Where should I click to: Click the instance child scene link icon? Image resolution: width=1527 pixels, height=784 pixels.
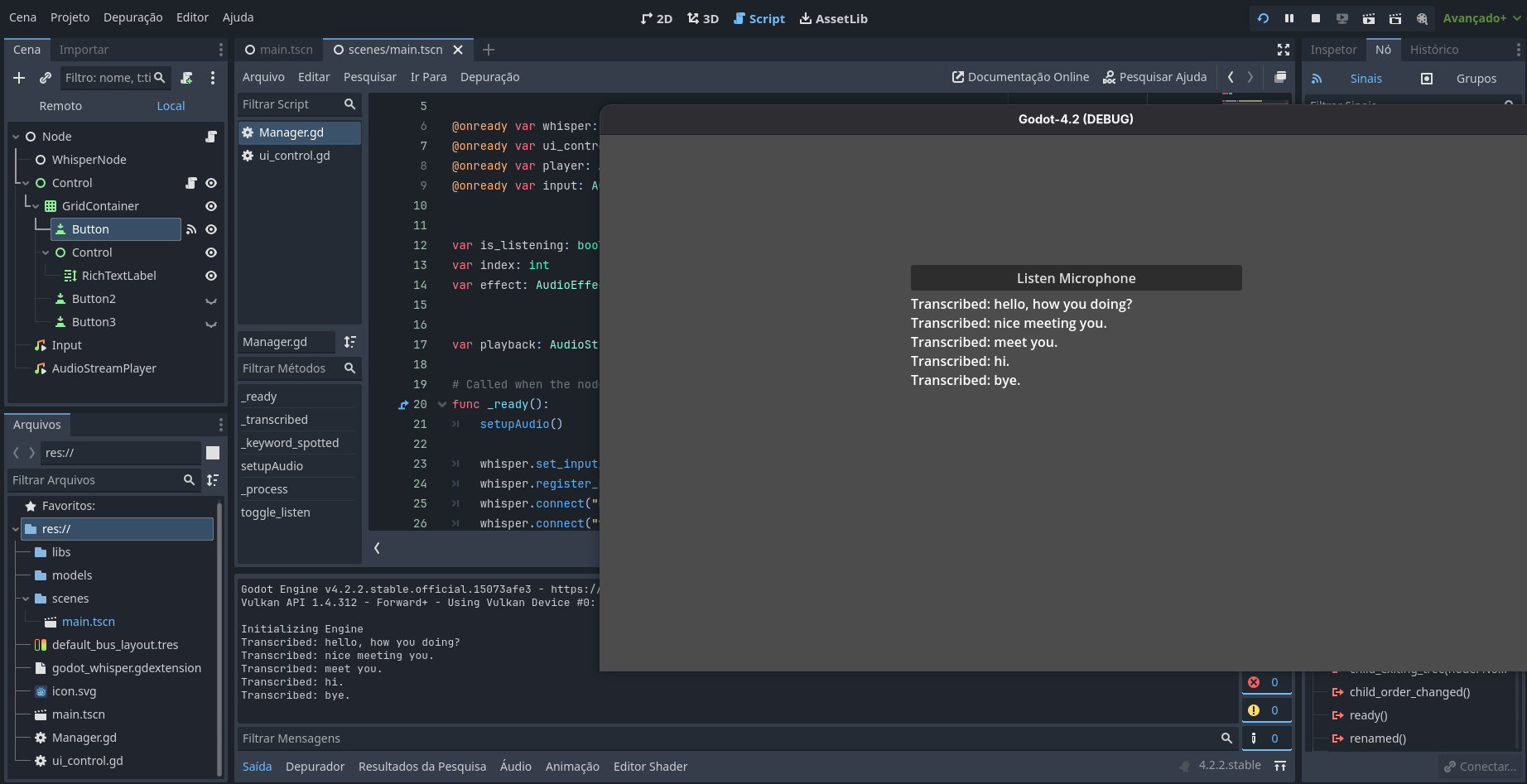46,78
